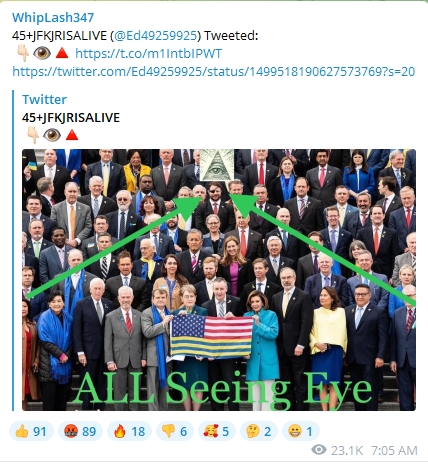Click the 7:05 AM message timestamp
This screenshot has height=464, width=428.
click(394, 450)
